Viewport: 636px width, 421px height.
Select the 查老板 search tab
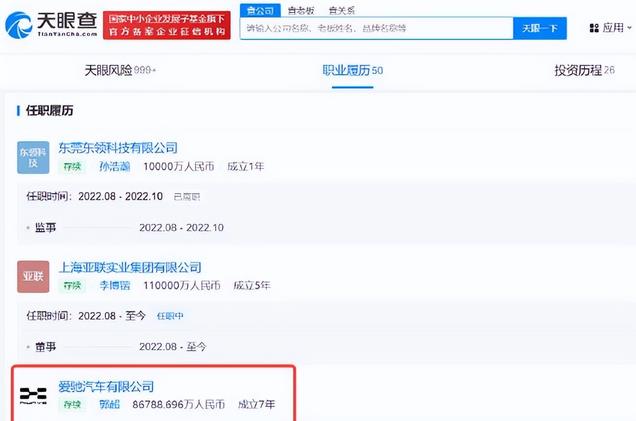(301, 11)
